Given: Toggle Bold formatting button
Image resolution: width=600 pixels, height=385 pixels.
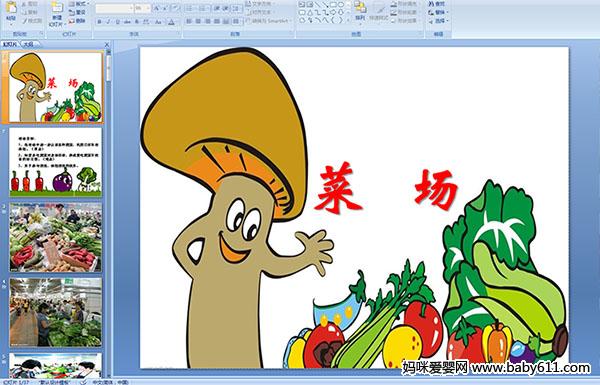Looking at the screenshot, I should pos(99,22).
